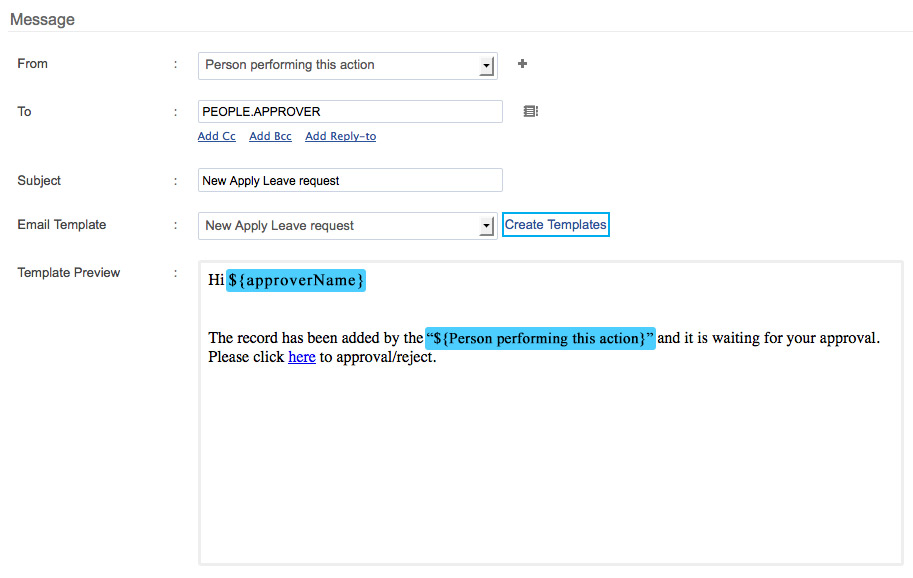Image resolution: width=913 pixels, height=578 pixels.
Task: Open the 'here' hyperlink in the preview
Action: coord(301,357)
